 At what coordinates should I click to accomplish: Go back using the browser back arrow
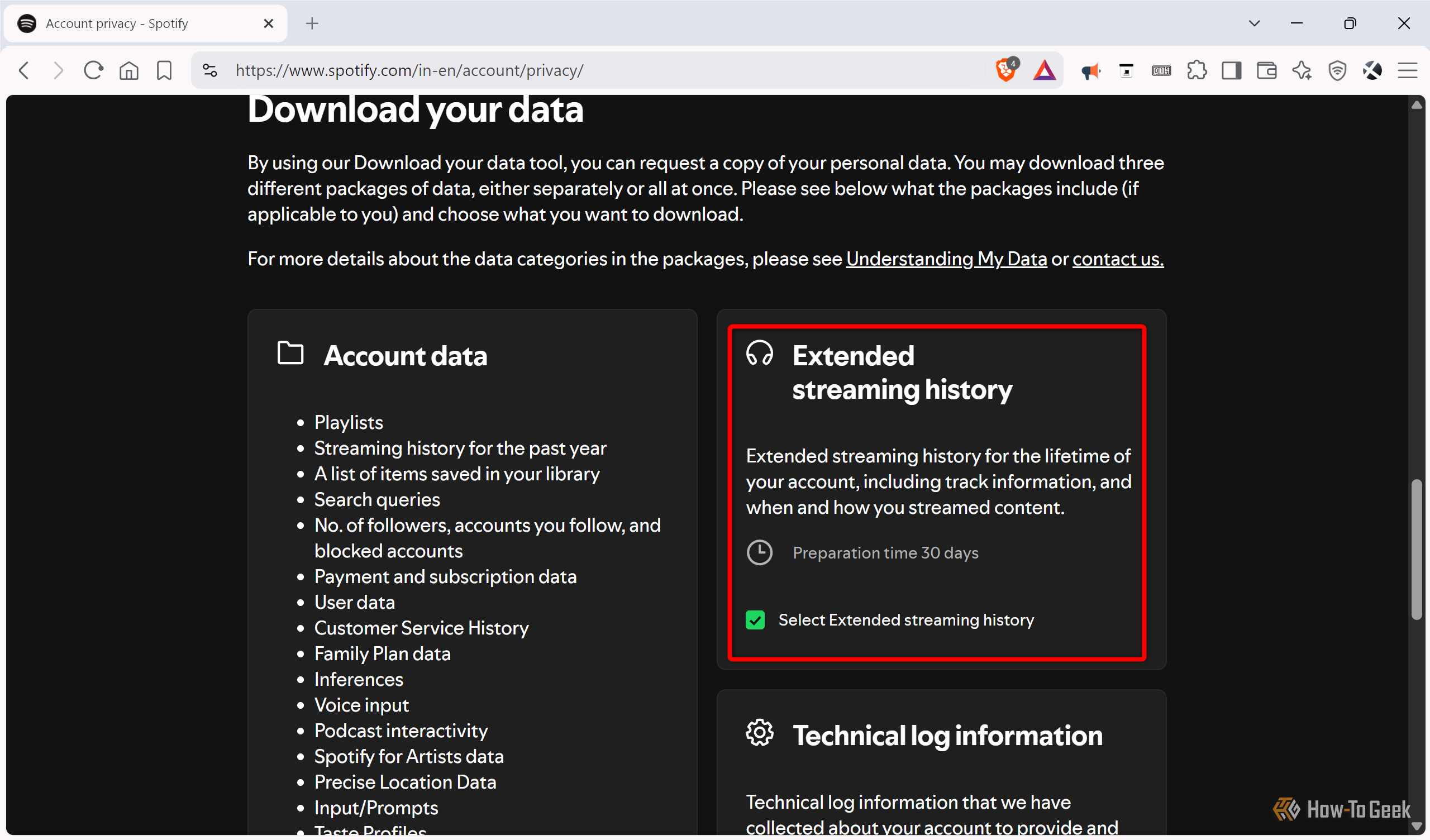click(24, 70)
